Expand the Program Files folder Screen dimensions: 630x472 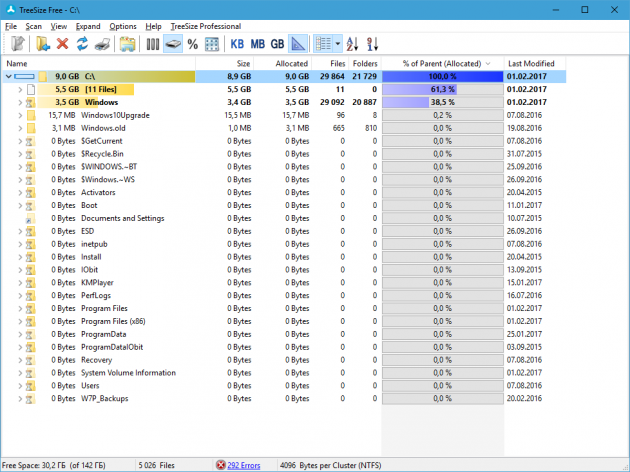coord(20,309)
